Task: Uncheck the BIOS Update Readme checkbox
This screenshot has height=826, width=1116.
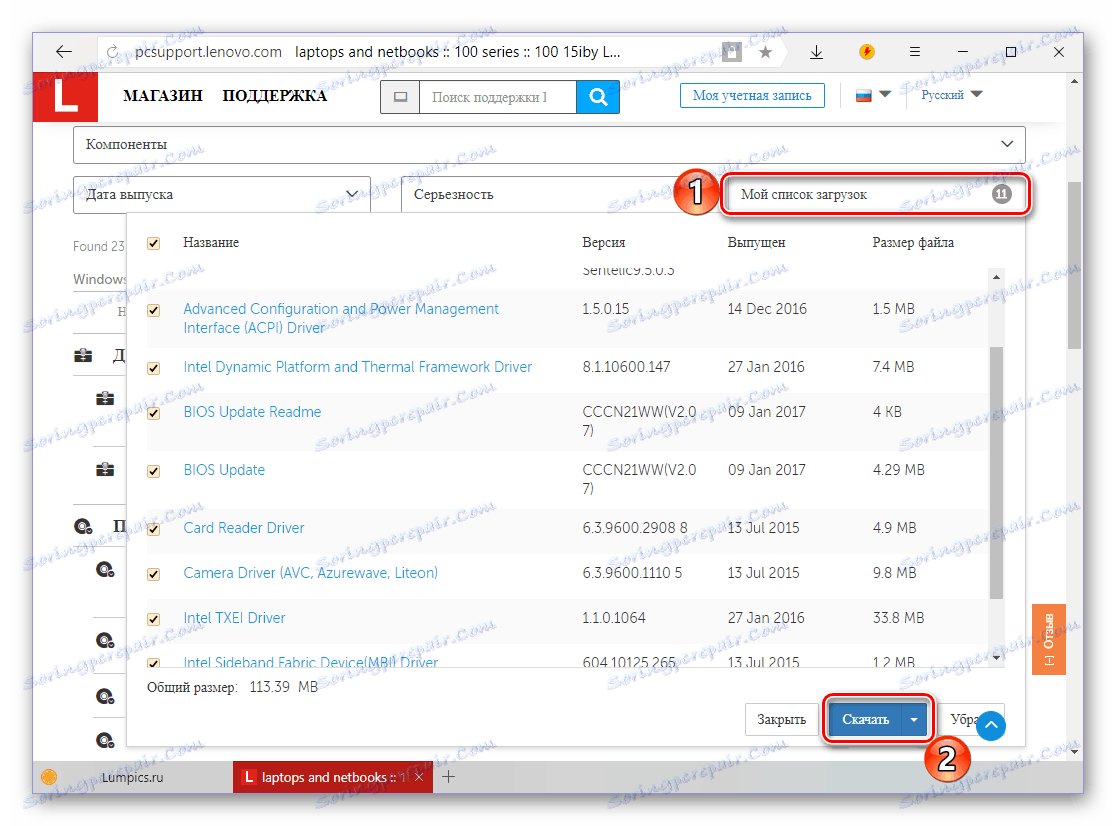Action: pyautogui.click(x=153, y=413)
